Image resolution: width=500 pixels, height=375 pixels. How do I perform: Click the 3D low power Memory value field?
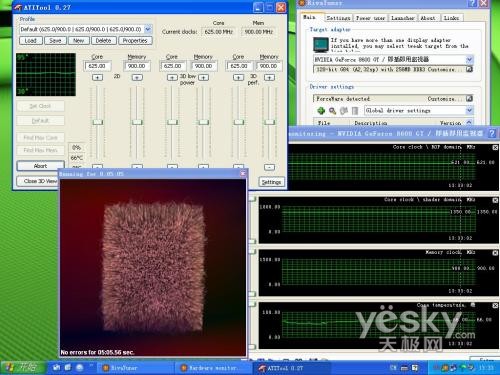(x=204, y=66)
